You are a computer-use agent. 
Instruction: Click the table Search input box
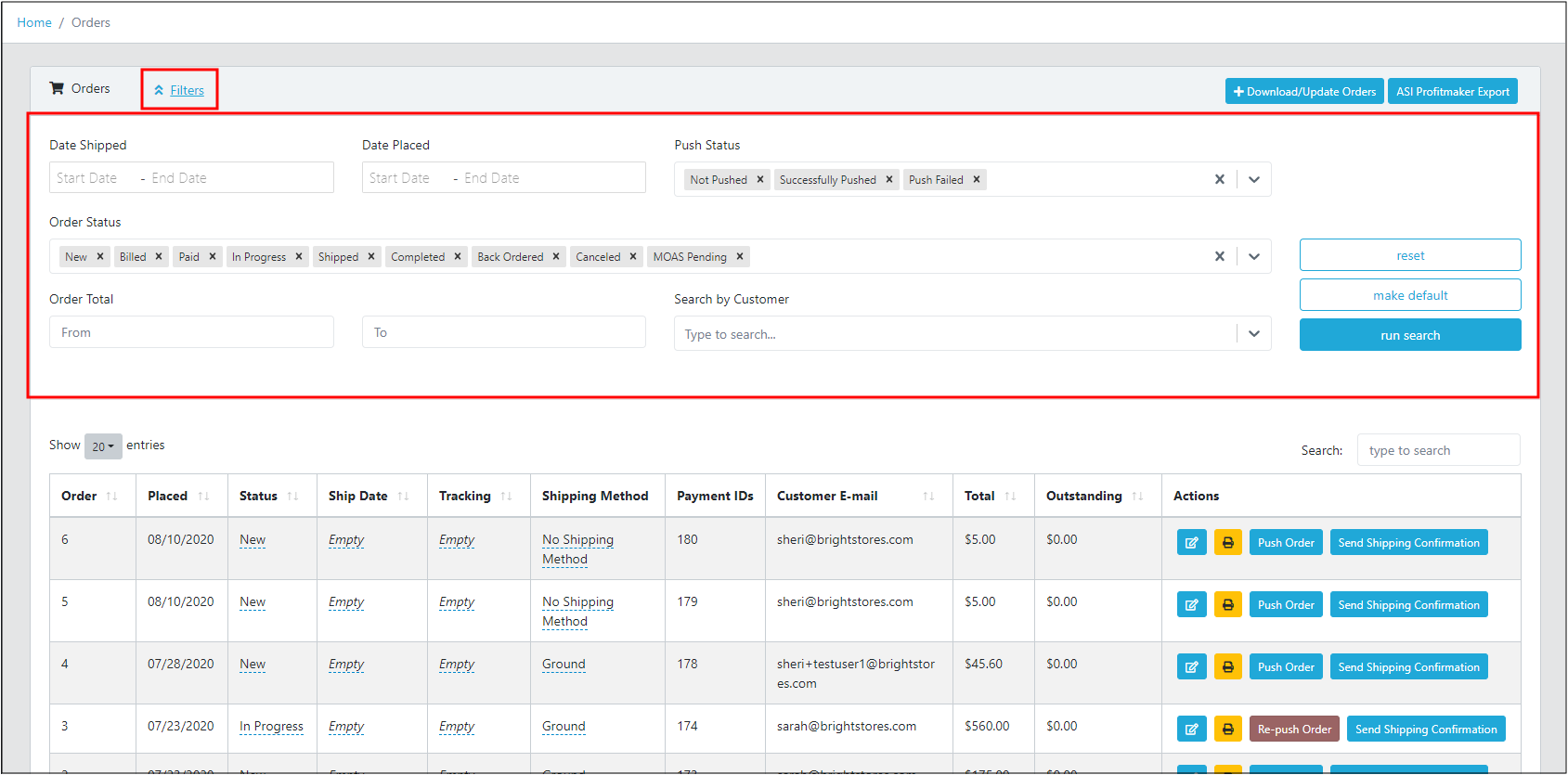(x=1439, y=450)
